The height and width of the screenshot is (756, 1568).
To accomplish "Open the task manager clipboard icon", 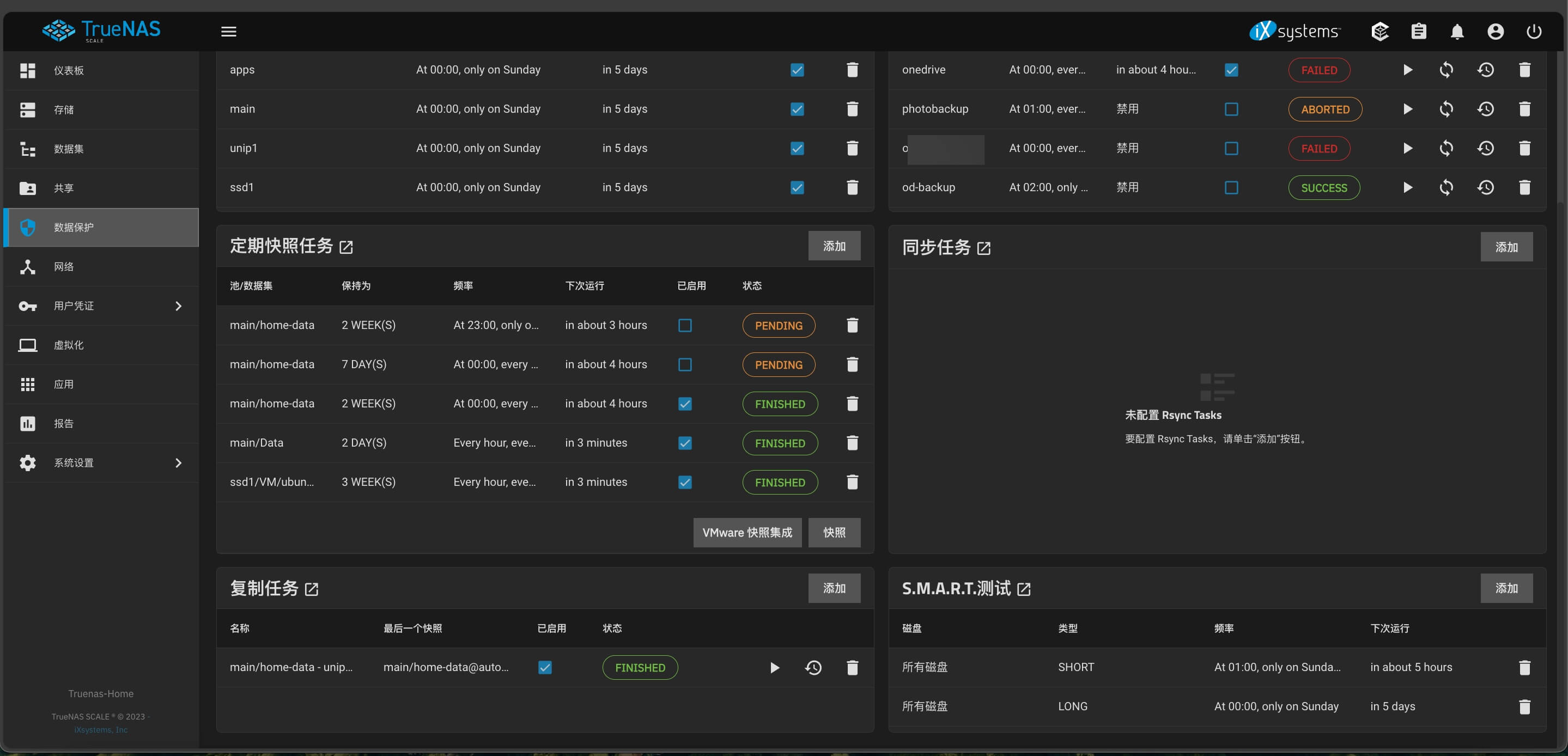I will pos(1418,31).
